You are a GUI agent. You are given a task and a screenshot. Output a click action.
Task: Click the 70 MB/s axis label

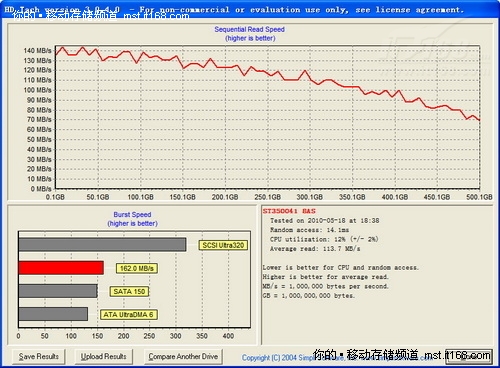39,119
